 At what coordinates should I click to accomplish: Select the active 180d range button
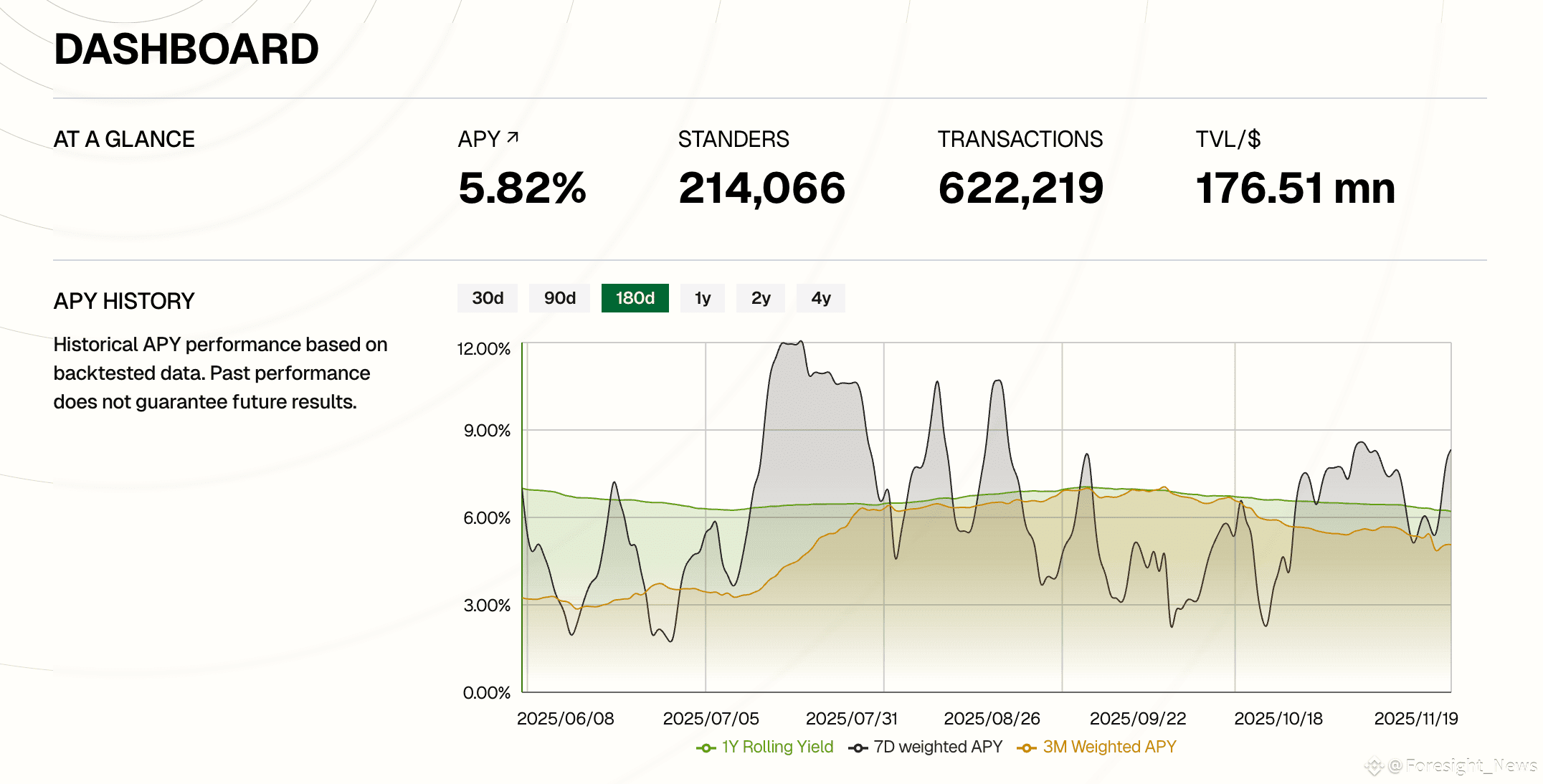click(635, 298)
